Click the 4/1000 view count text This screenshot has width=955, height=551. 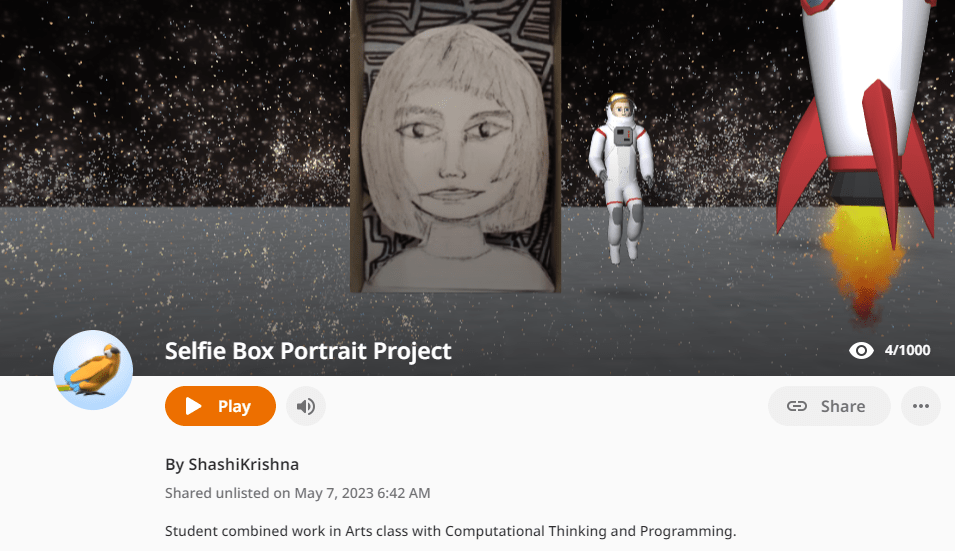907,350
